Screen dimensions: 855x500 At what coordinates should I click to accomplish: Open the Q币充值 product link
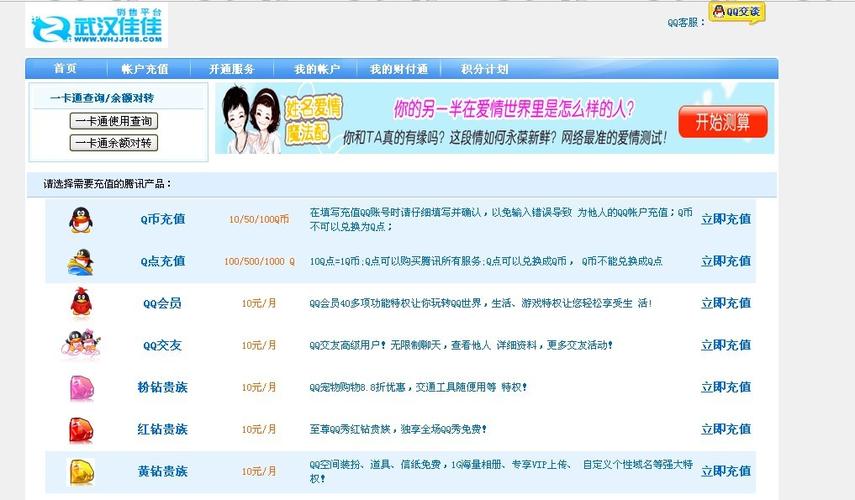[162, 219]
